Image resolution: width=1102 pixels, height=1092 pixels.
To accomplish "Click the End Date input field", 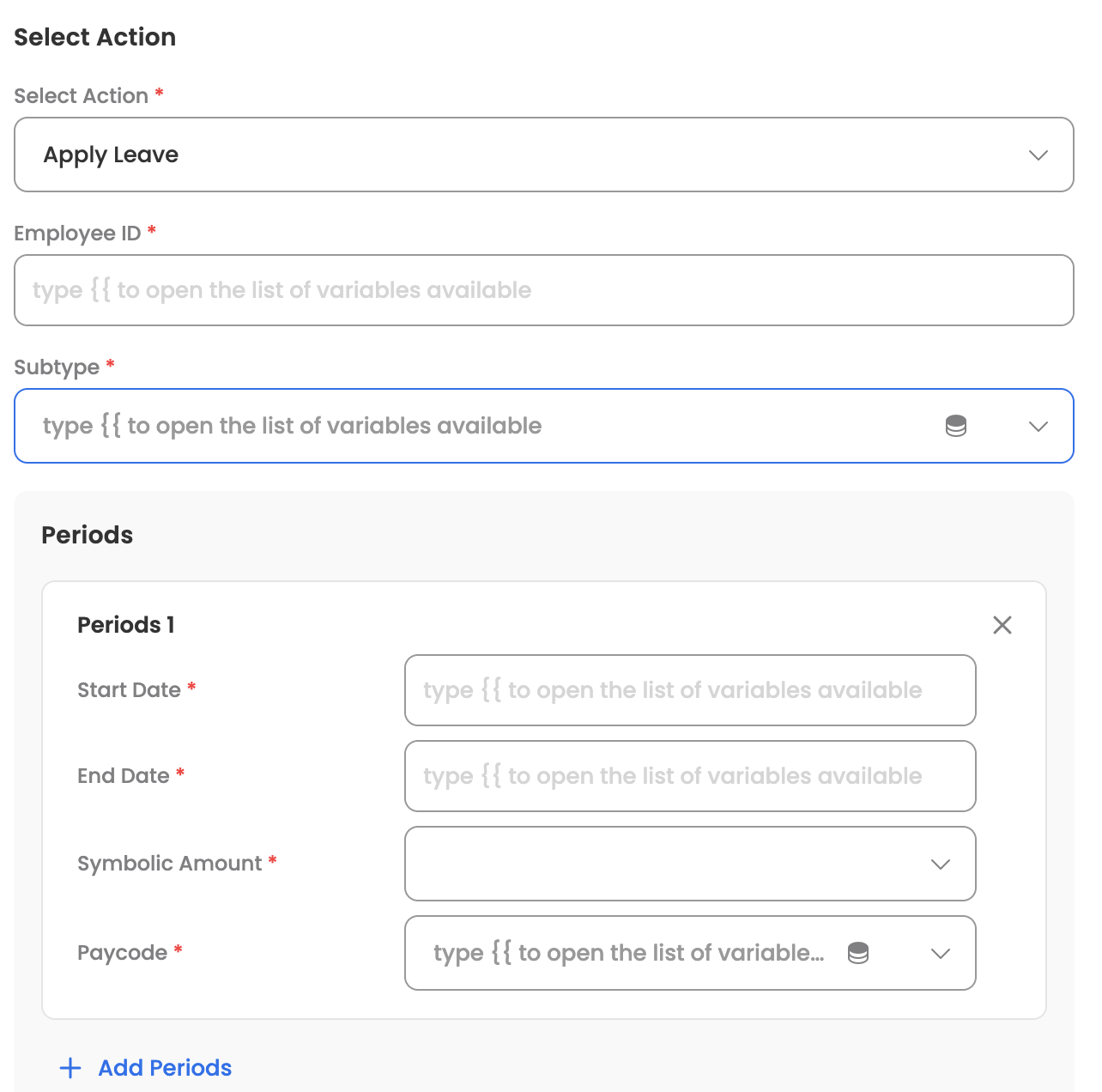I will pyautogui.click(x=690, y=776).
